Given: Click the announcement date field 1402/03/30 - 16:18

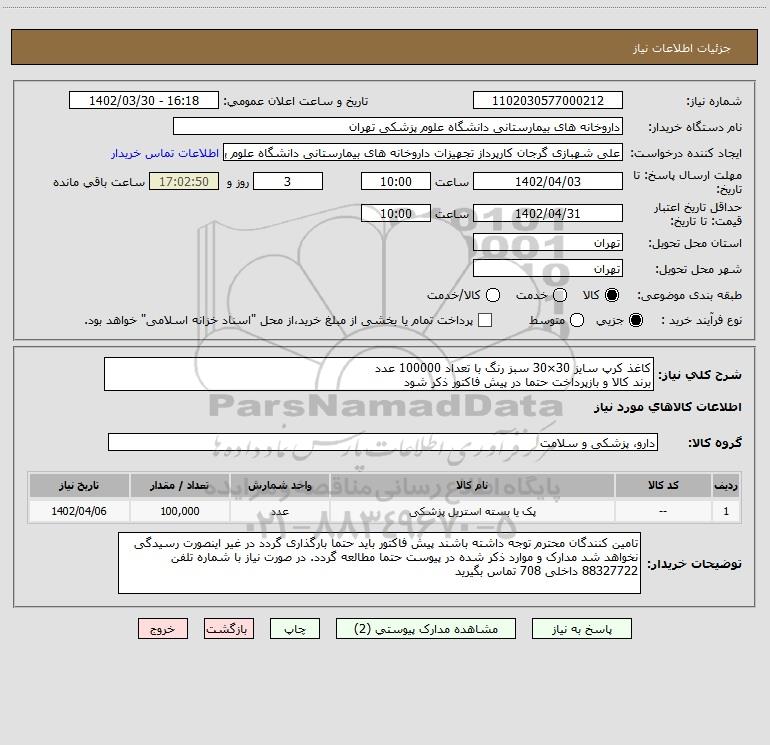Looking at the screenshot, I should click(144, 101).
